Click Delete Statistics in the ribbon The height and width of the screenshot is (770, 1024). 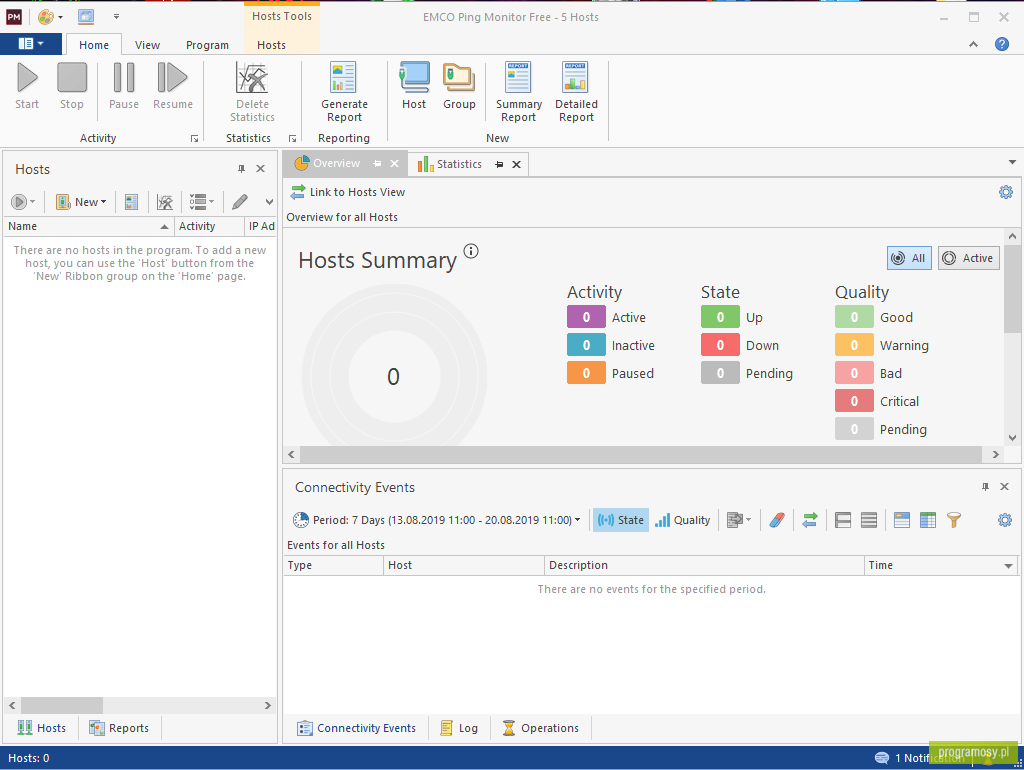coord(252,92)
